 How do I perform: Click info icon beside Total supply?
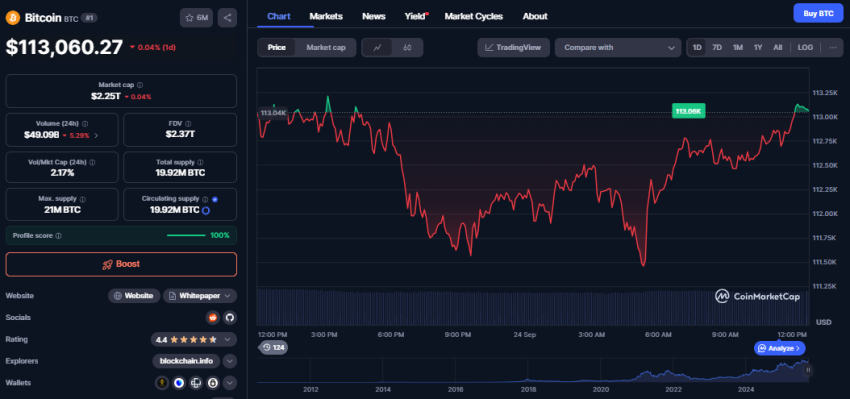point(201,162)
